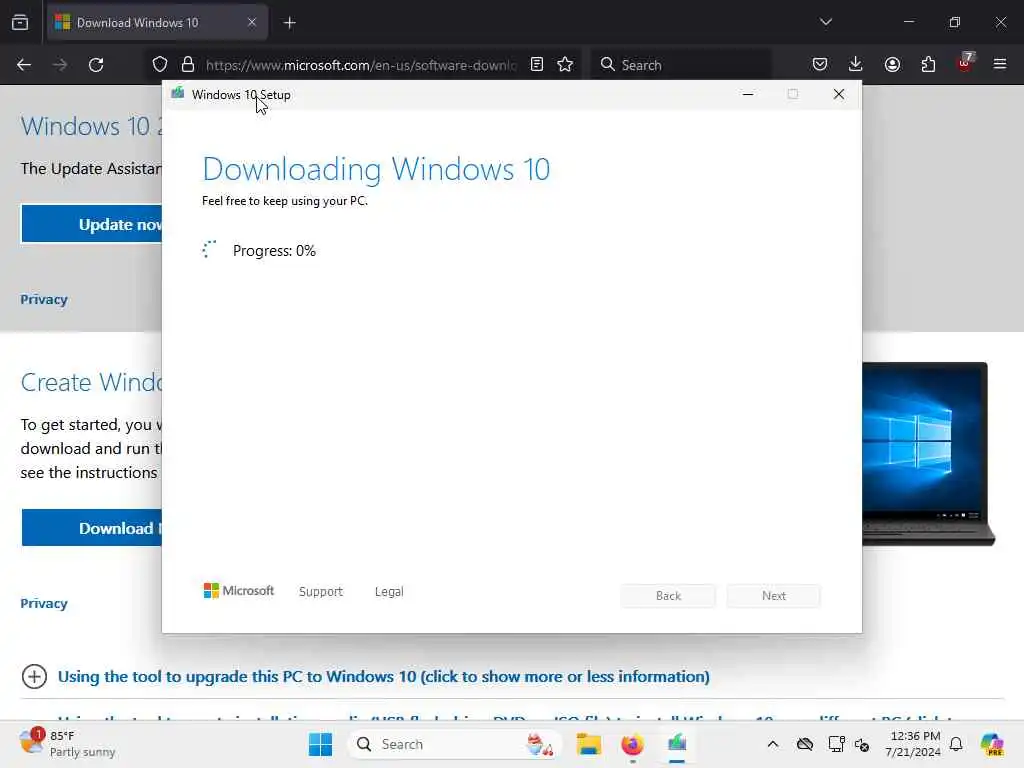Close the Download Windows 10 tab
Viewport: 1024px width, 768px height.
click(x=252, y=22)
